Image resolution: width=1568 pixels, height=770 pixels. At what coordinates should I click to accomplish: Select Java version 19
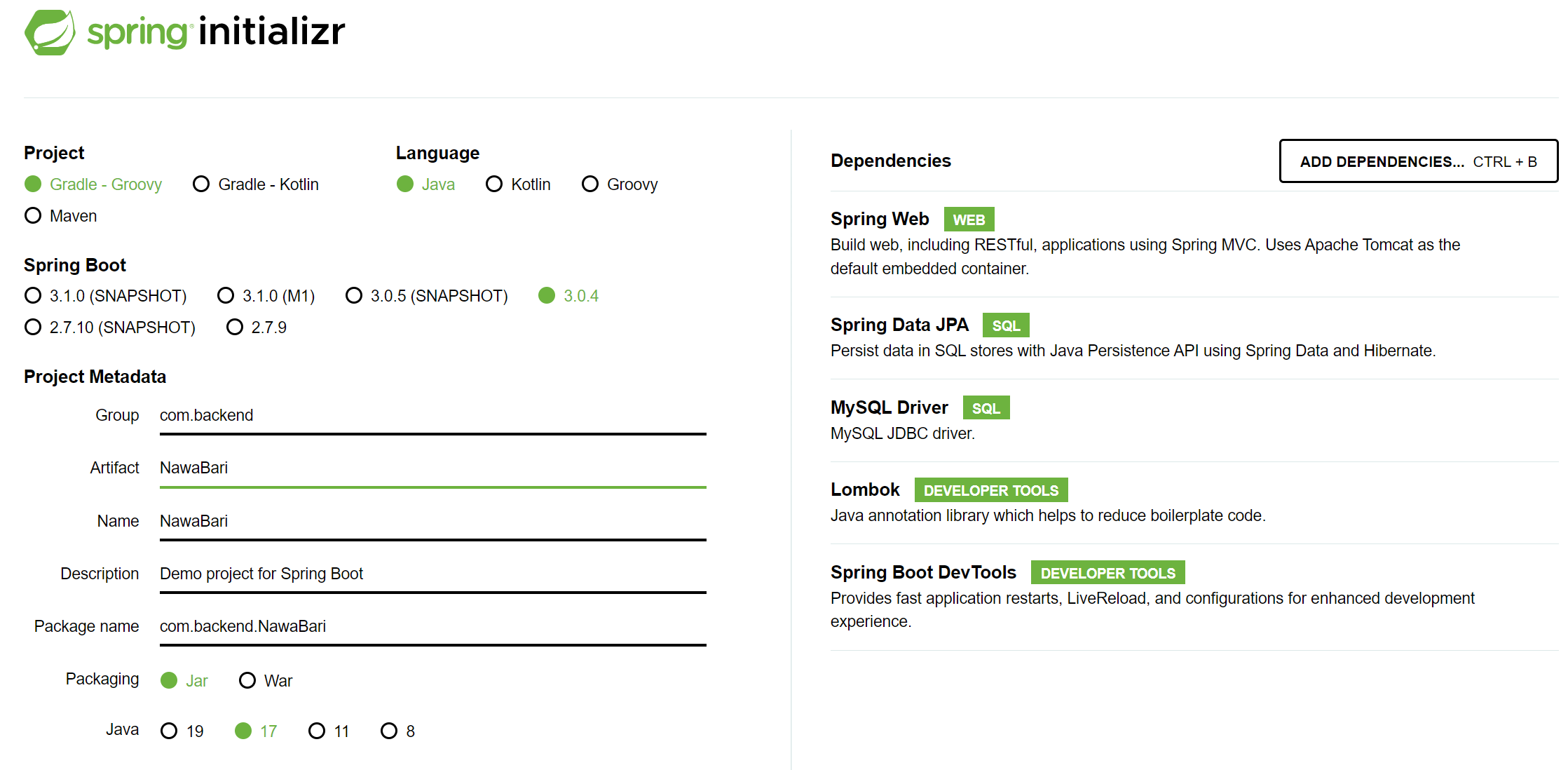click(x=182, y=731)
